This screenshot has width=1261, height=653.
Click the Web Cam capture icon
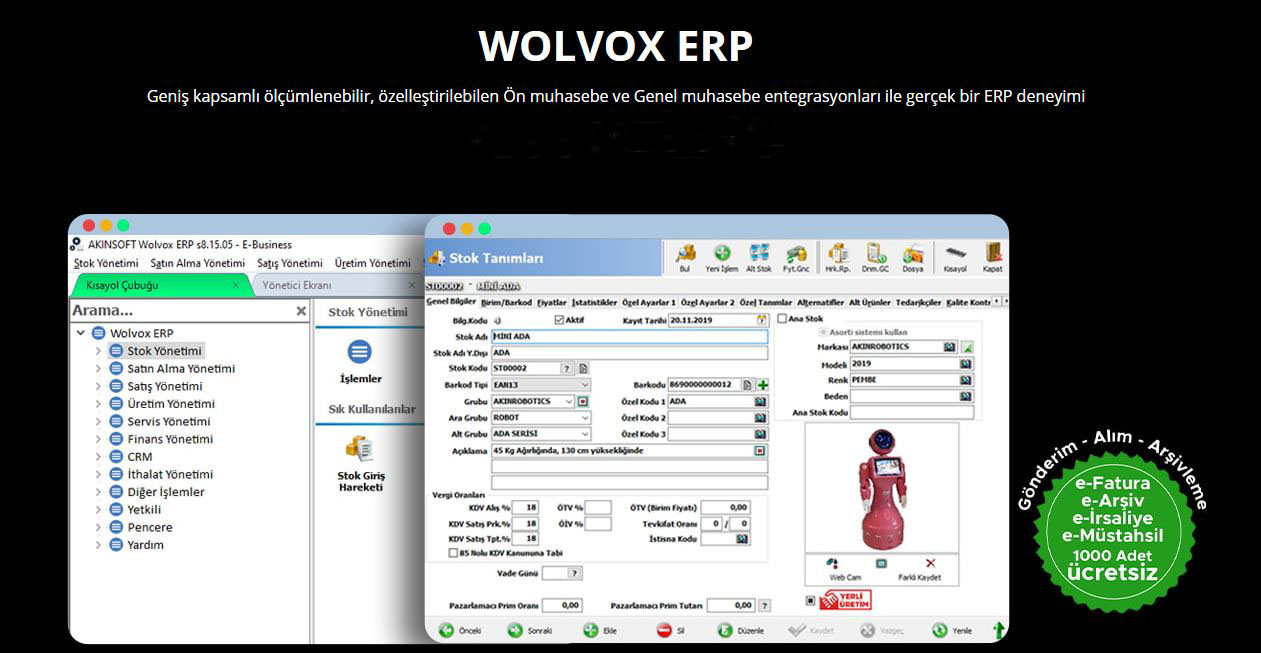[x=832, y=564]
